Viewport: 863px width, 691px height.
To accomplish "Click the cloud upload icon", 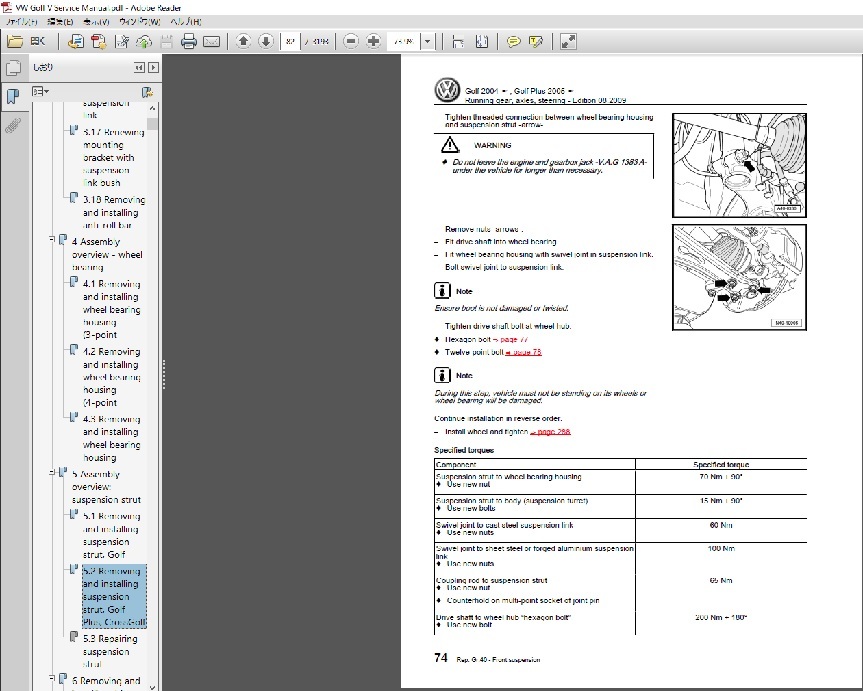I will coord(144,41).
